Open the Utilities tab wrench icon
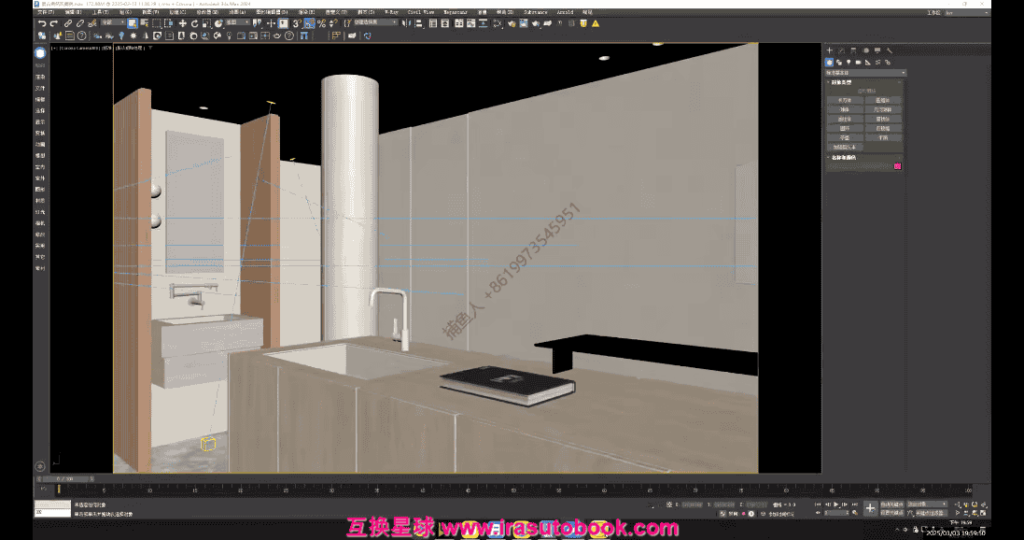The image size is (1024, 540). click(x=889, y=50)
